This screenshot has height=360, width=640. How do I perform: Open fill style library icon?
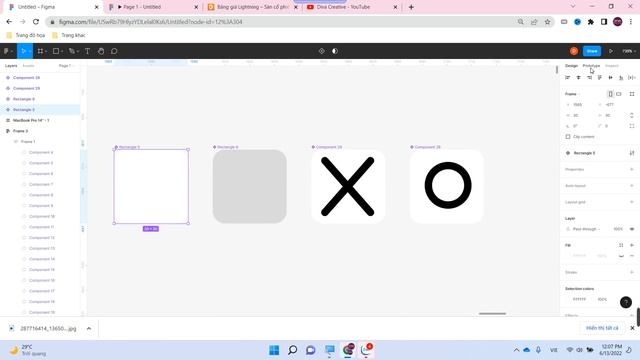tap(621, 245)
